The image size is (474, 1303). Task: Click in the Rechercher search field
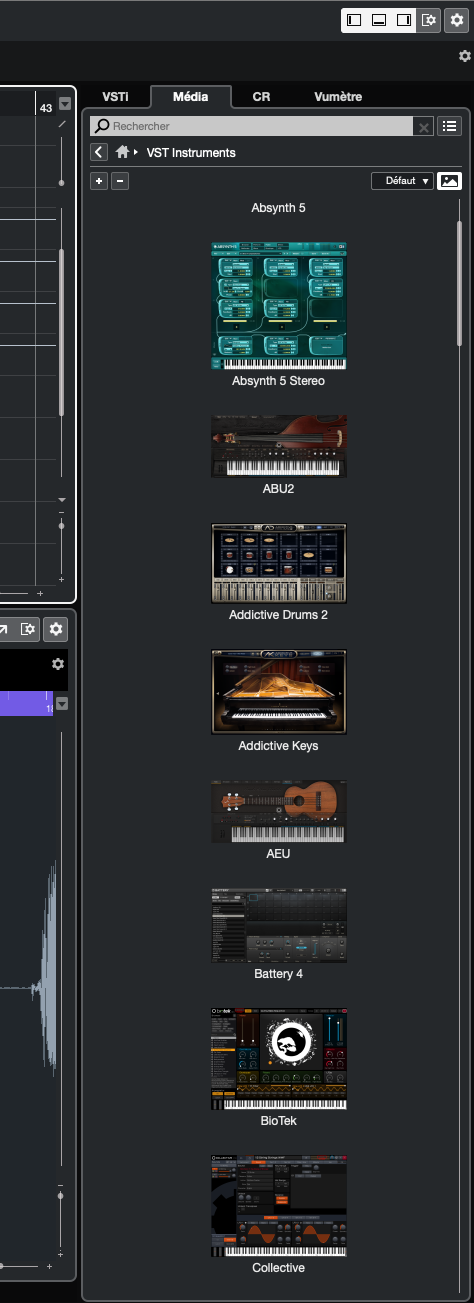pyautogui.click(x=251, y=127)
